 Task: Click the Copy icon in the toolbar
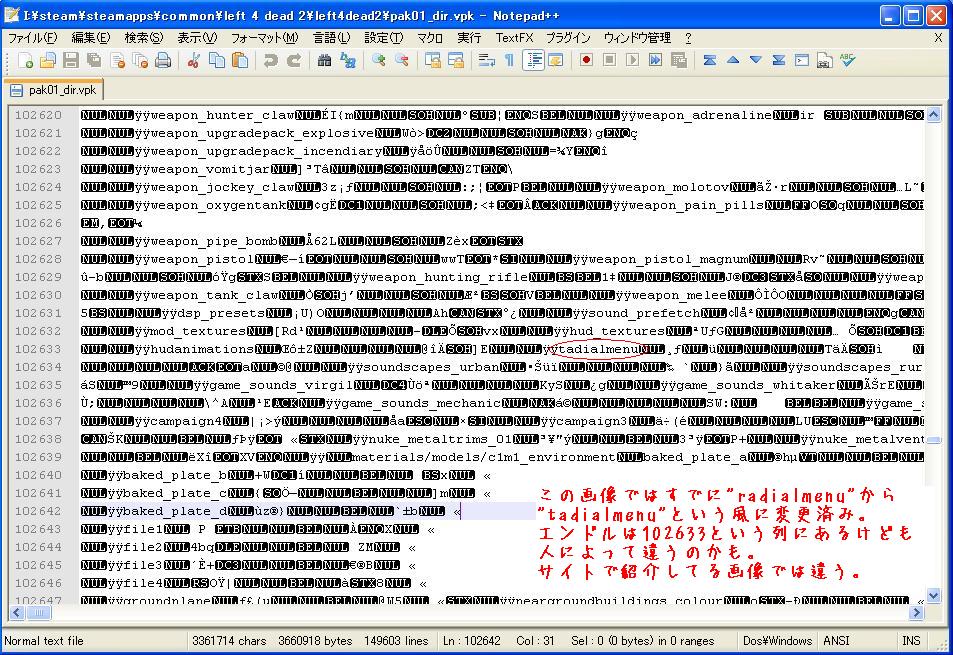[217, 60]
